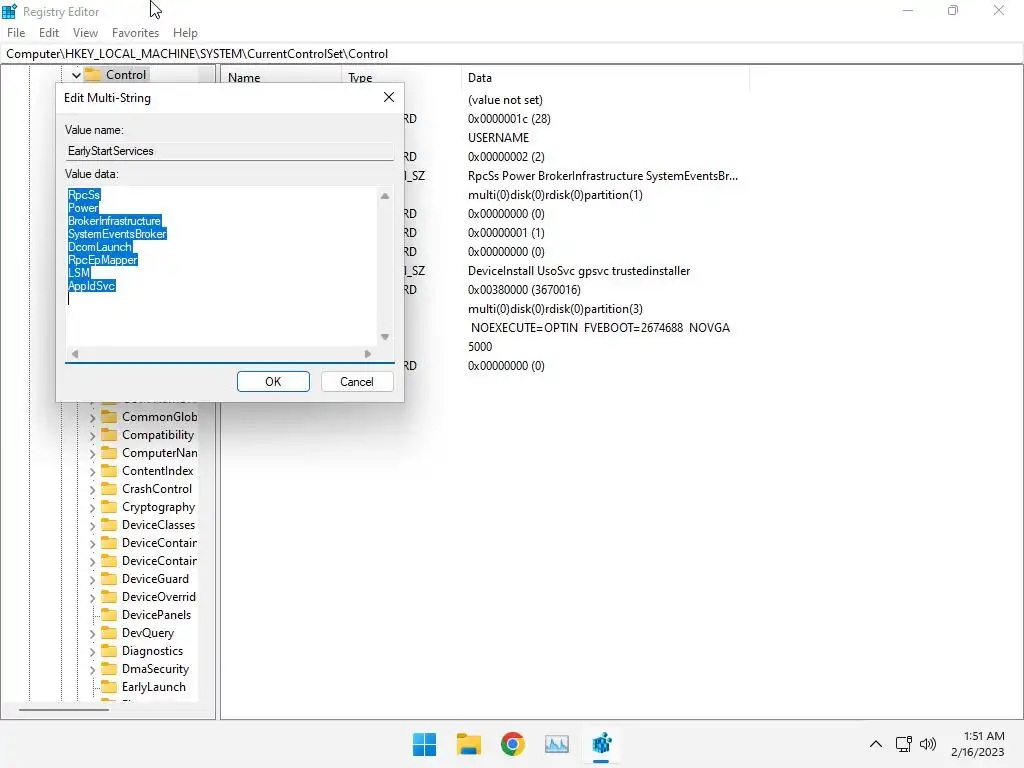The image size is (1024, 768).
Task: Click the Diagnostics folder icon
Action: [109, 650]
